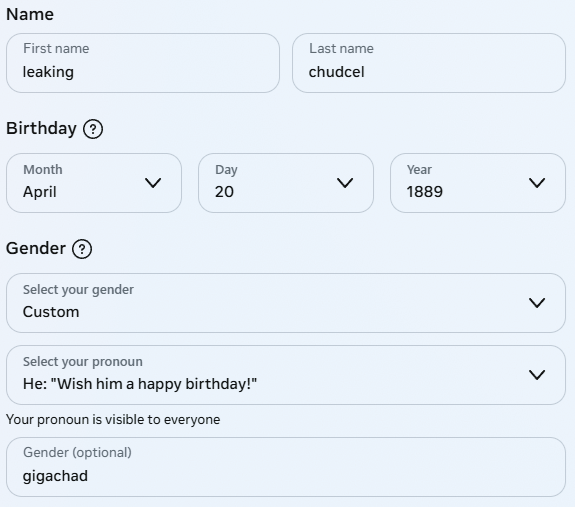Click the Birthday section heading text
Screen dimensions: 575x507
point(41,129)
